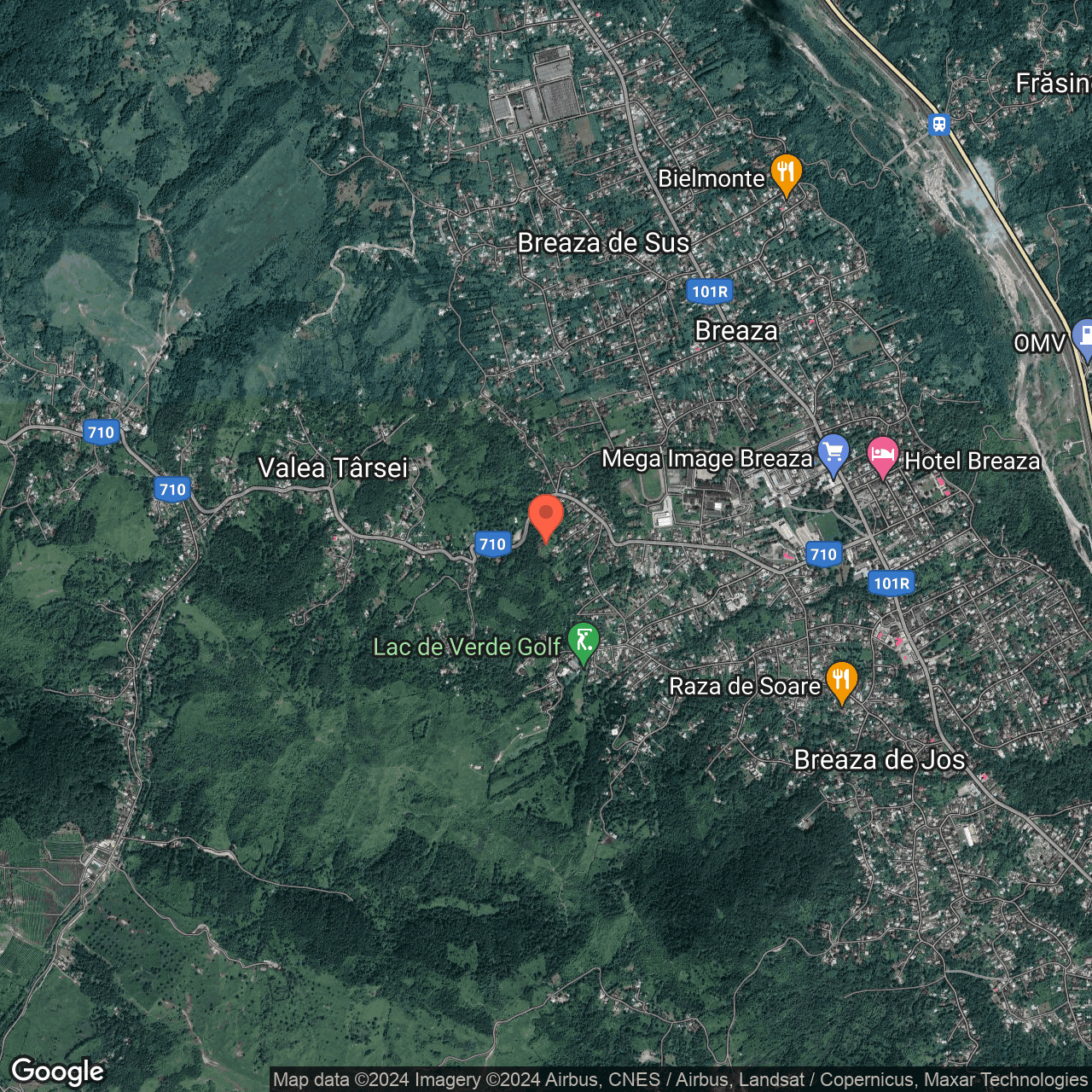Click the 710 road shield beside the red pin
The width and height of the screenshot is (1092, 1092).
(492, 544)
